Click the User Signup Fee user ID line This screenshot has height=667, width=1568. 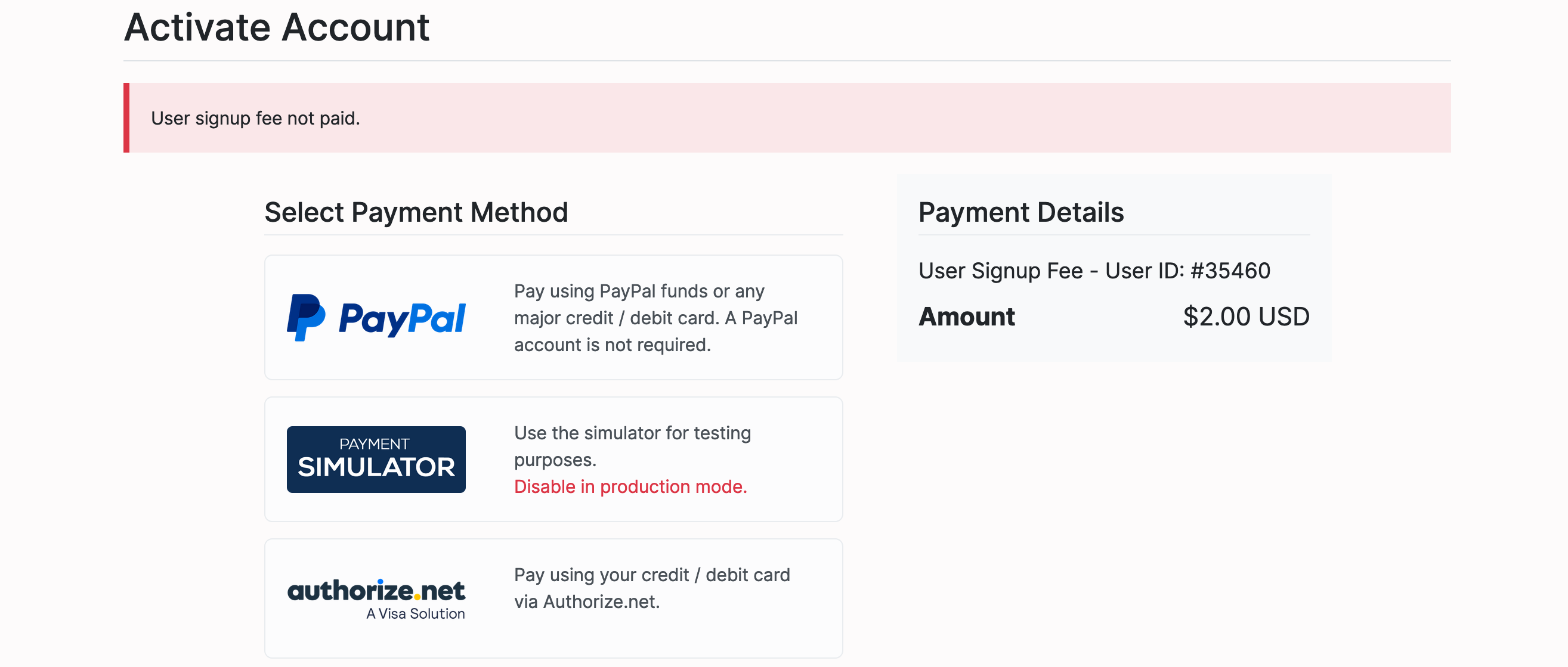point(1094,271)
